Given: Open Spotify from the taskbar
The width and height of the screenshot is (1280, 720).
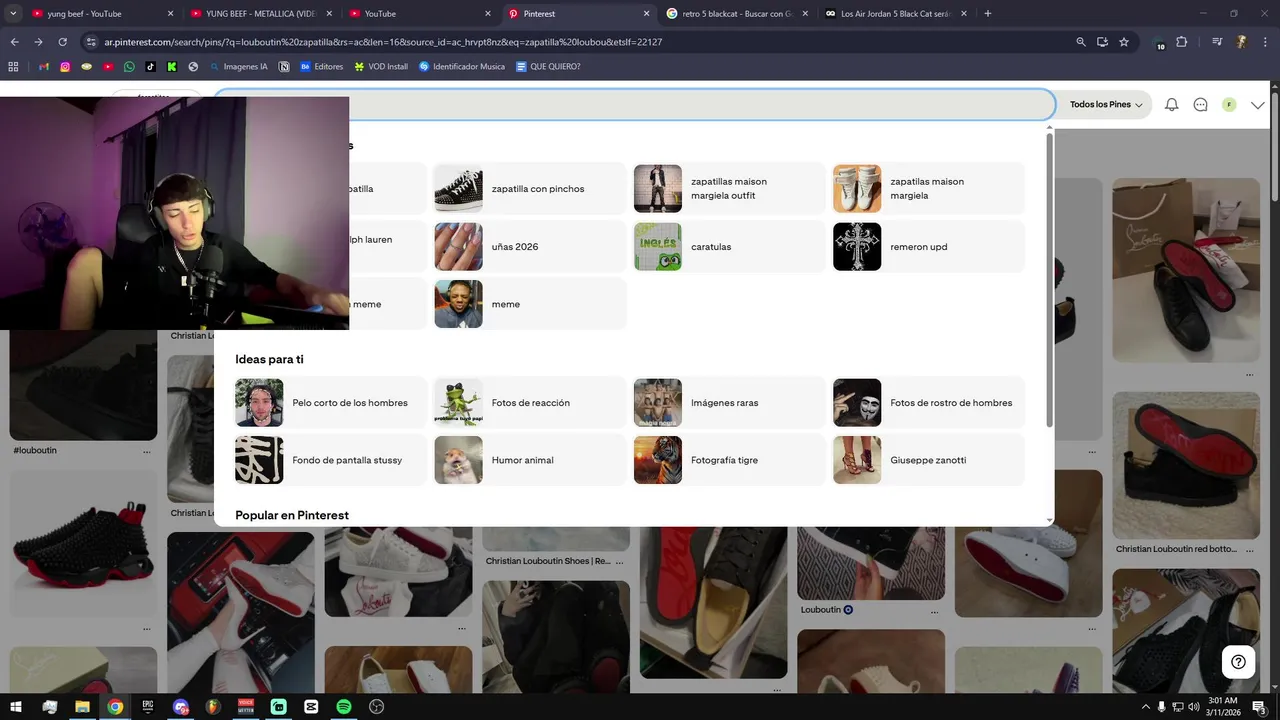Looking at the screenshot, I should 344,707.
